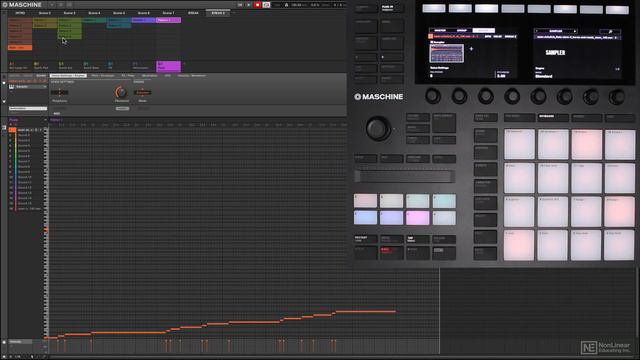
Task: Select group C1 in the group list
Action: click(x=69, y=66)
